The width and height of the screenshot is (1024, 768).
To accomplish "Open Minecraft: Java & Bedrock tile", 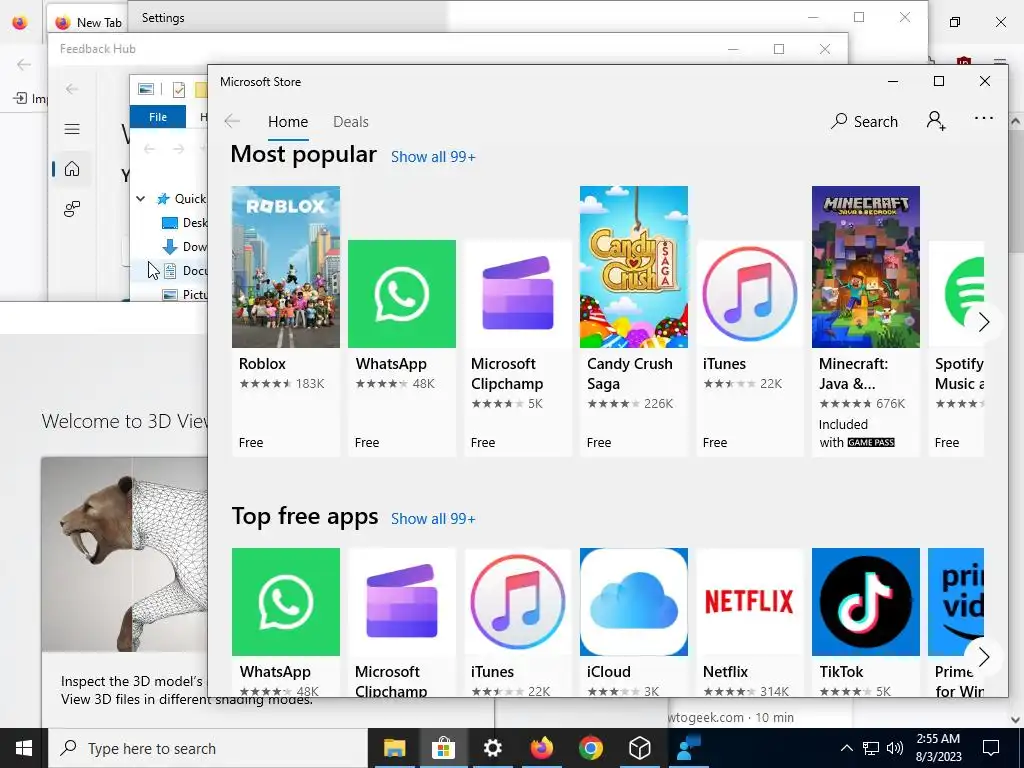I will click(x=866, y=321).
